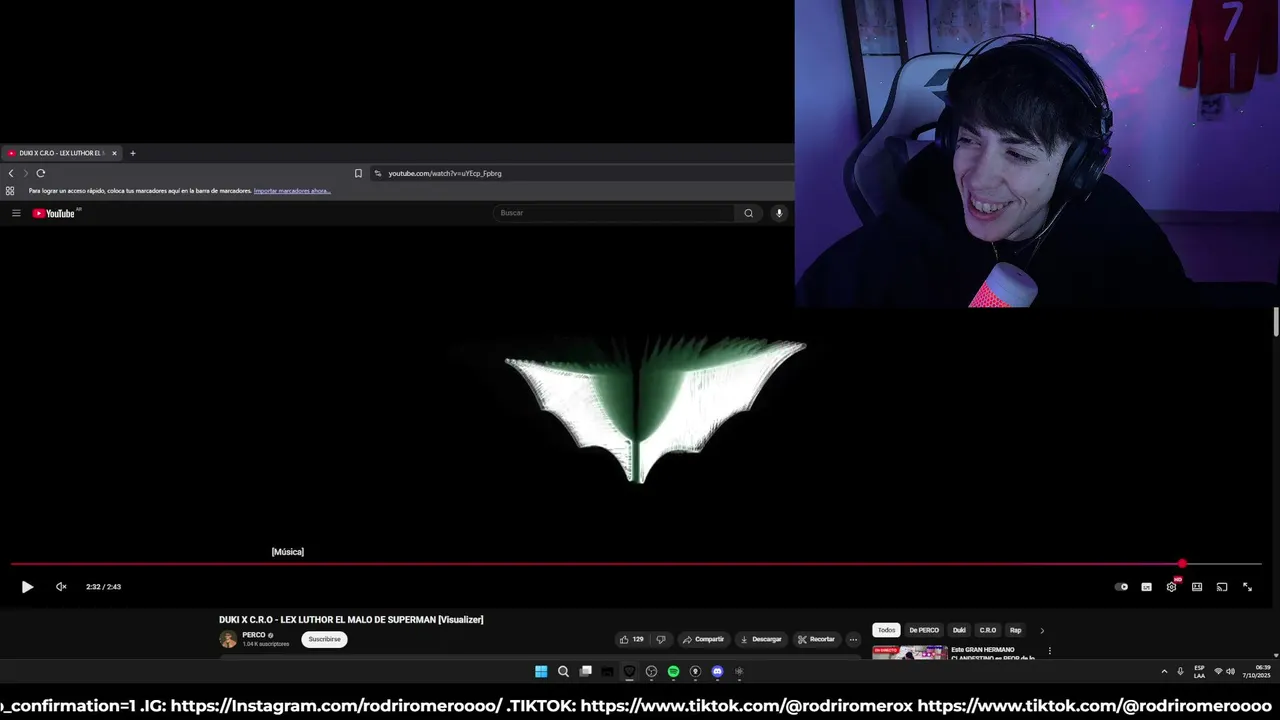Image resolution: width=1280 pixels, height=720 pixels.
Task: Show more filter chips with right chevron
Action: click(1042, 630)
